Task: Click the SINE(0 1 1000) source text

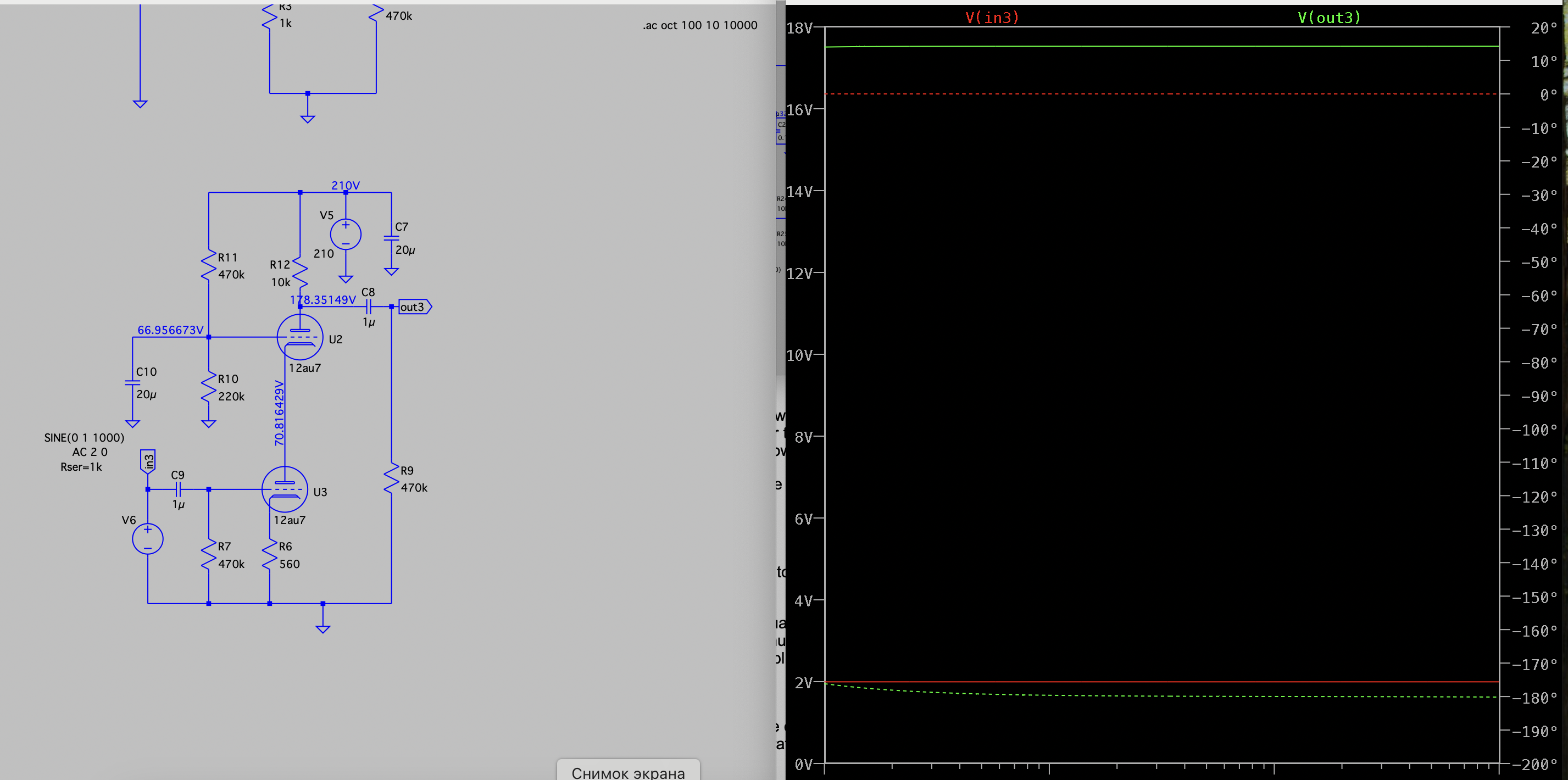Action: tap(84, 437)
